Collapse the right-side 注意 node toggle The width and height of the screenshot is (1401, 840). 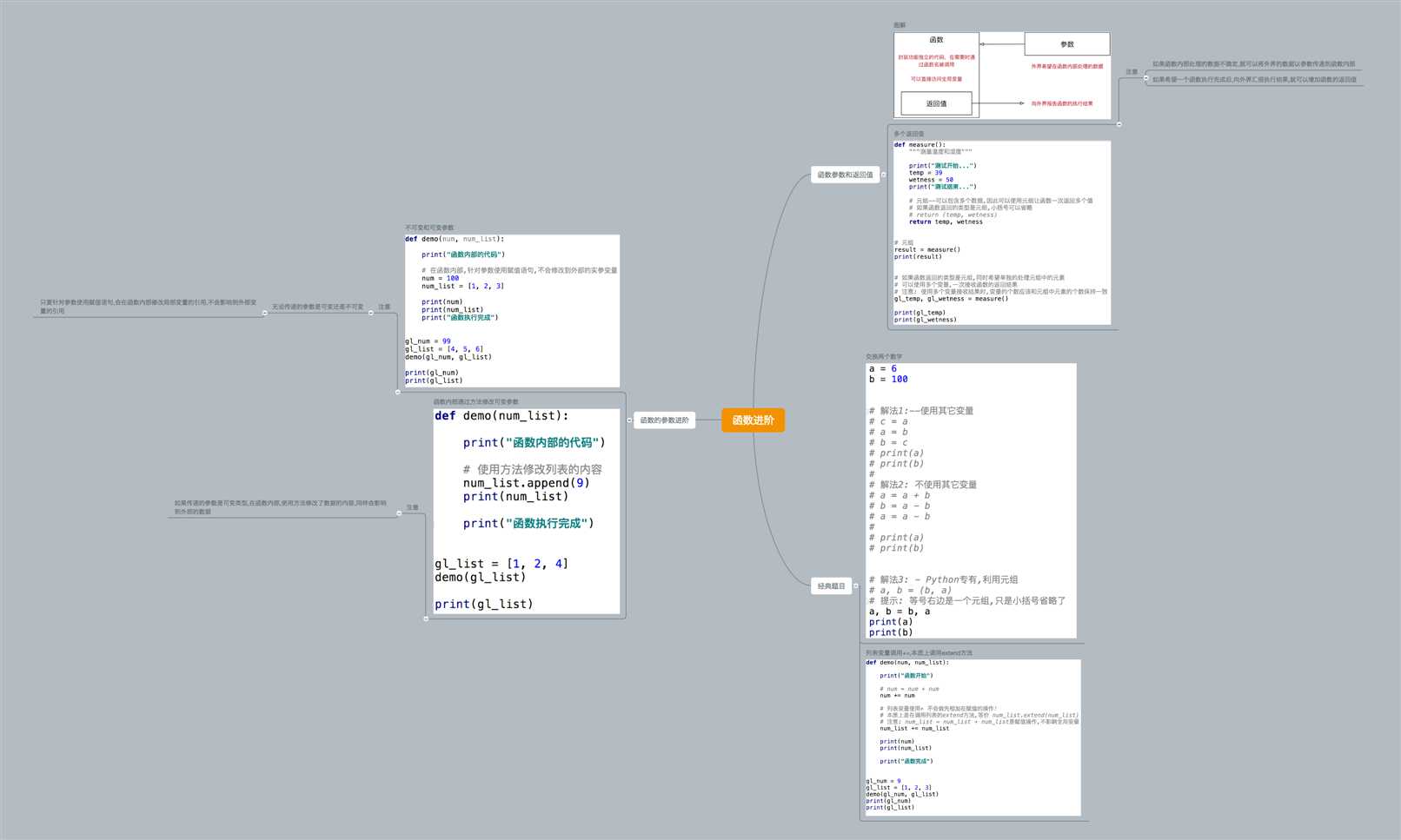point(1145,78)
